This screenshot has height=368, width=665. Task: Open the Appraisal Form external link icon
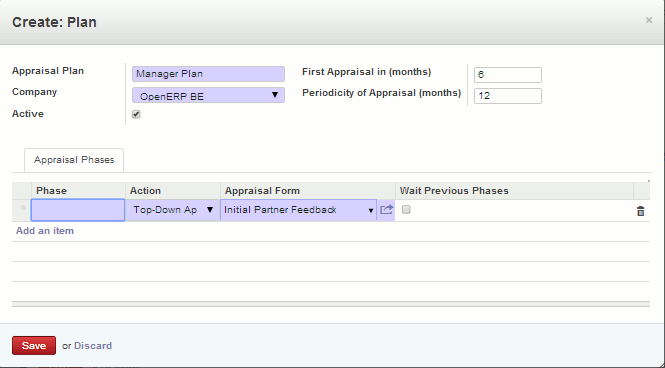pos(386,209)
